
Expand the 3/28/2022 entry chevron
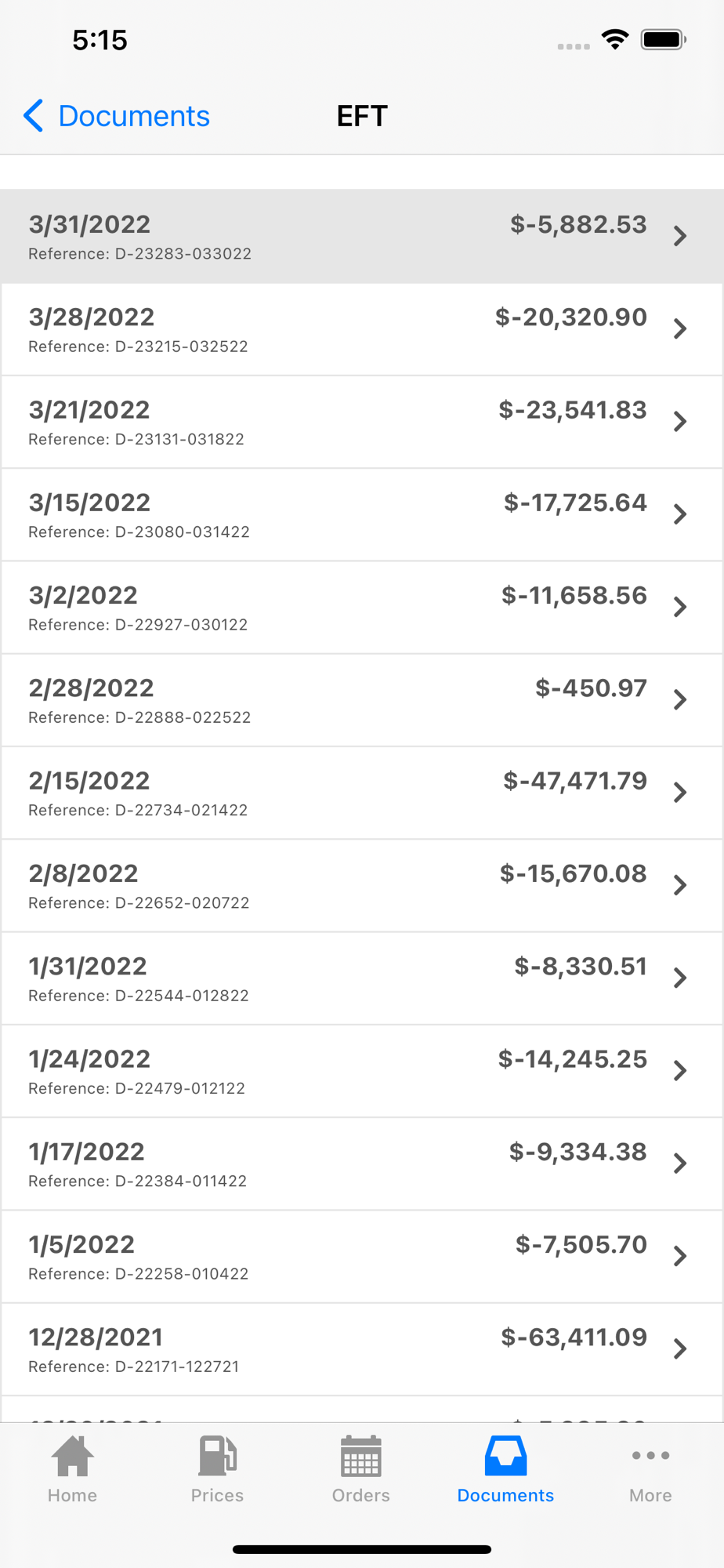[680, 328]
